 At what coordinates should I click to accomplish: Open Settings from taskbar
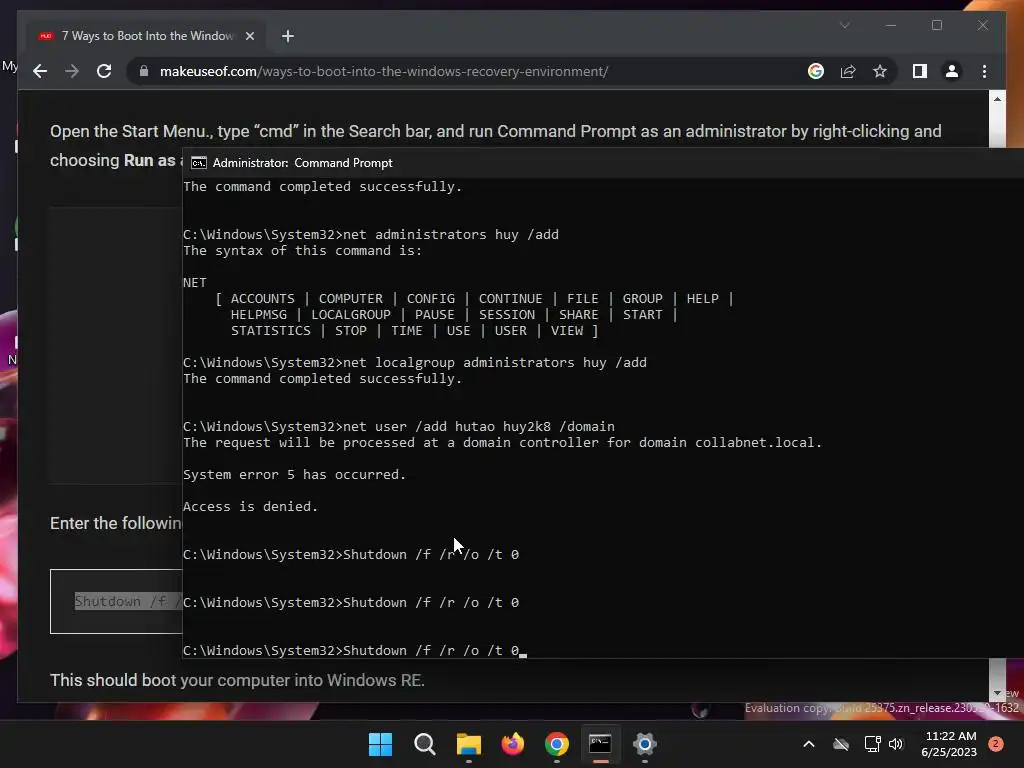[645, 744]
